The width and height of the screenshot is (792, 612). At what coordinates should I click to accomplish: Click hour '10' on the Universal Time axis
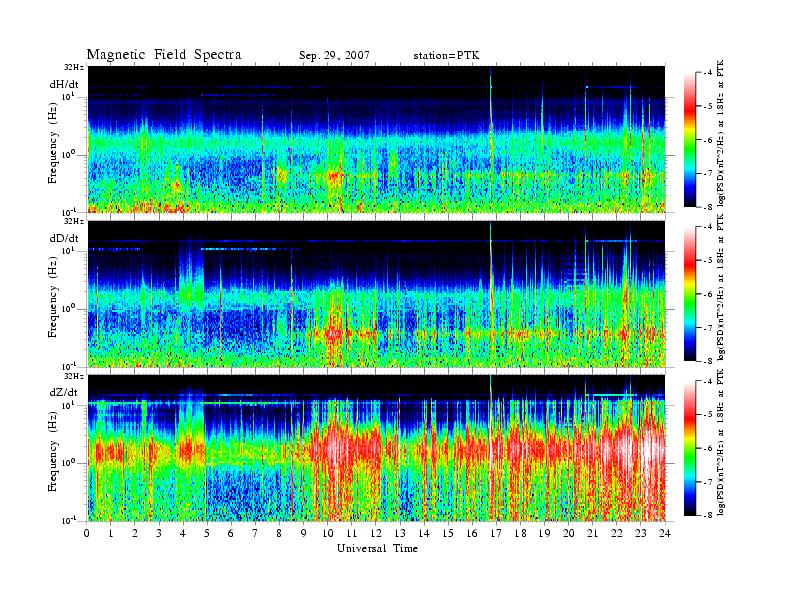pyautogui.click(x=328, y=533)
